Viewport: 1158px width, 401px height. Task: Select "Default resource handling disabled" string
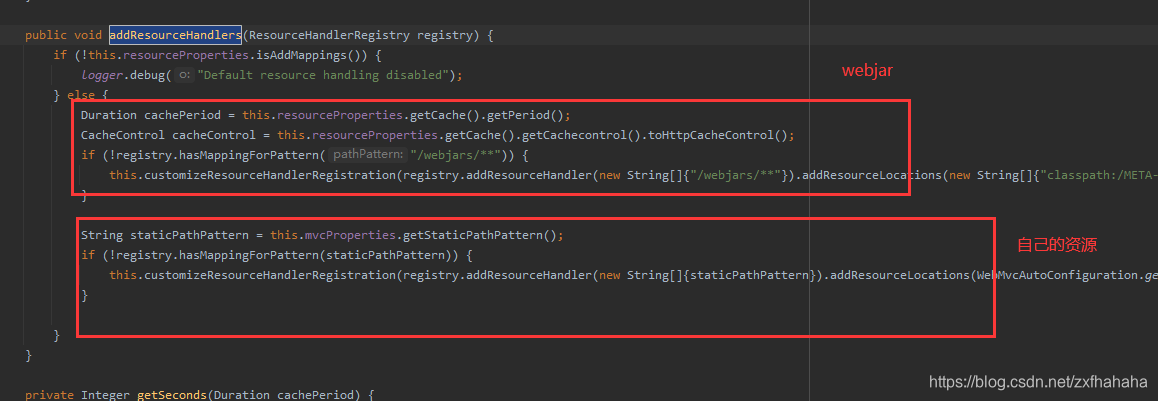point(324,75)
